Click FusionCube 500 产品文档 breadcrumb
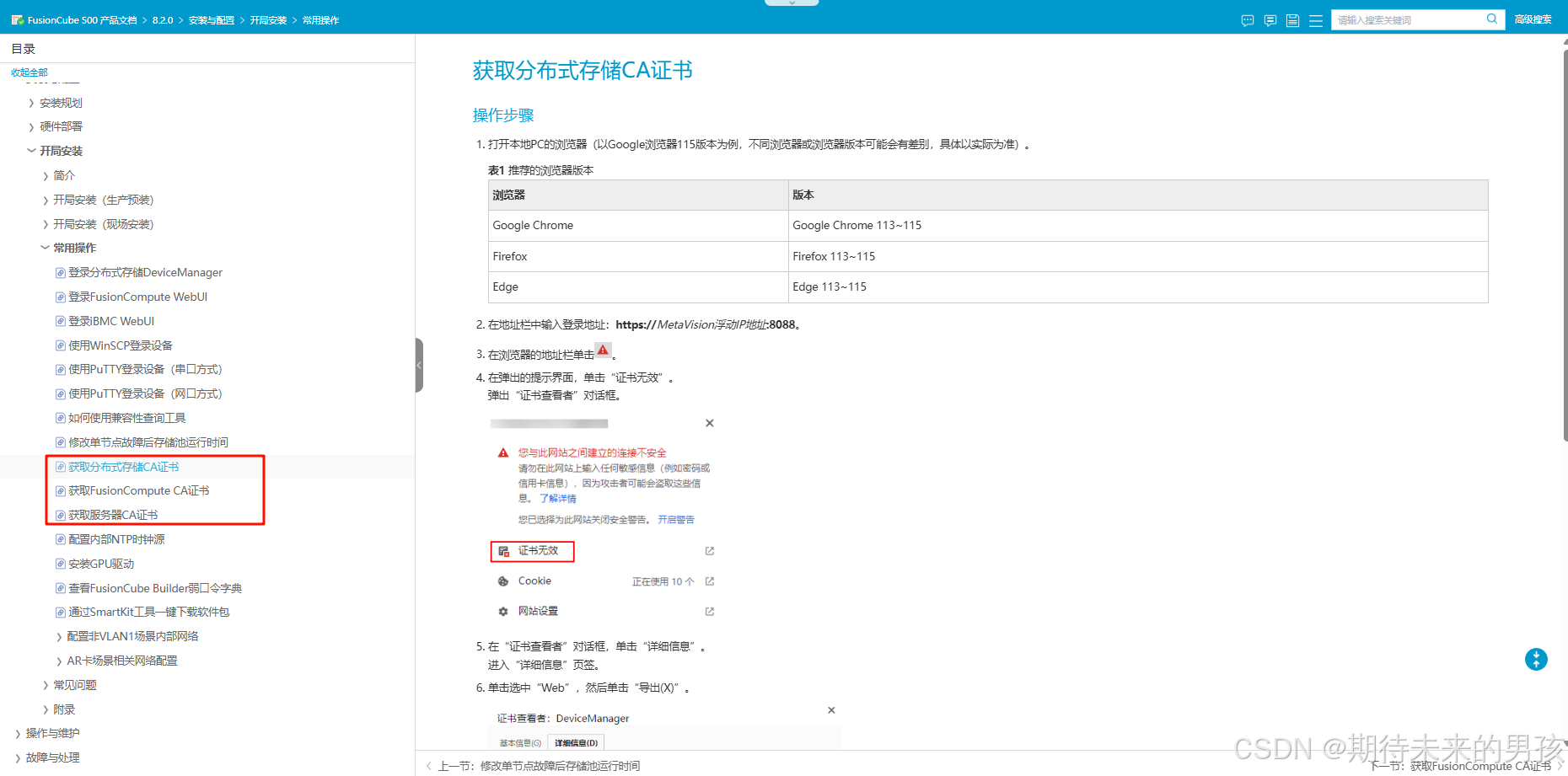 pyautogui.click(x=82, y=20)
